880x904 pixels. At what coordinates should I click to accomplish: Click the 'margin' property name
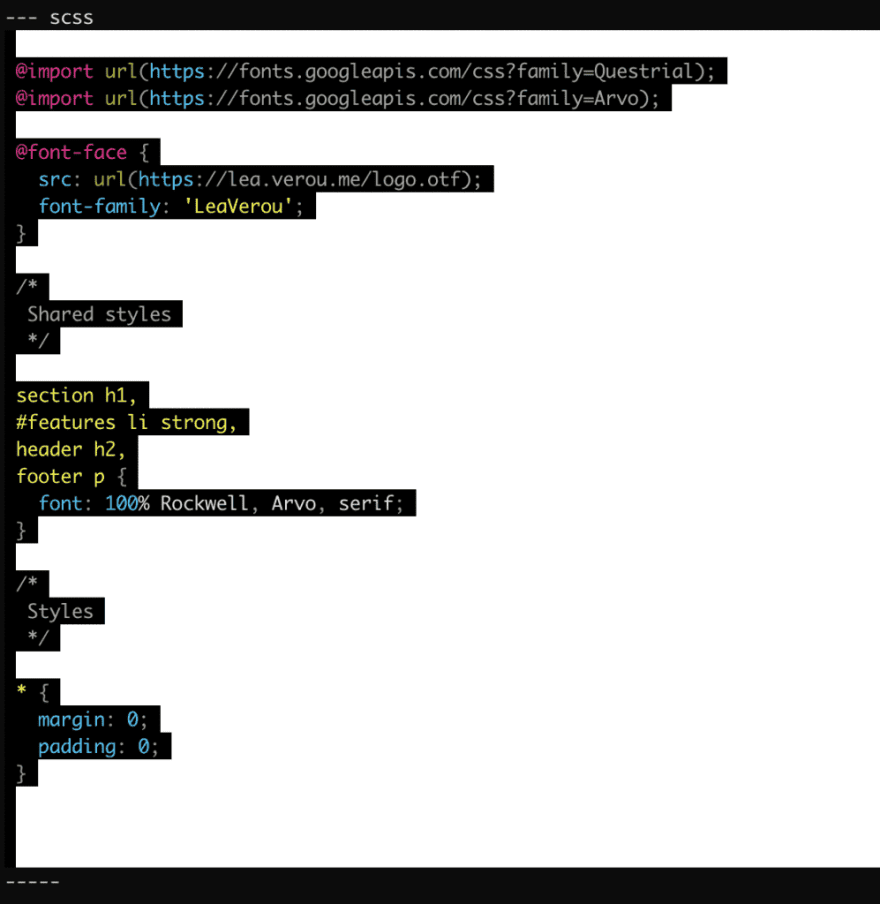click(x=72, y=720)
